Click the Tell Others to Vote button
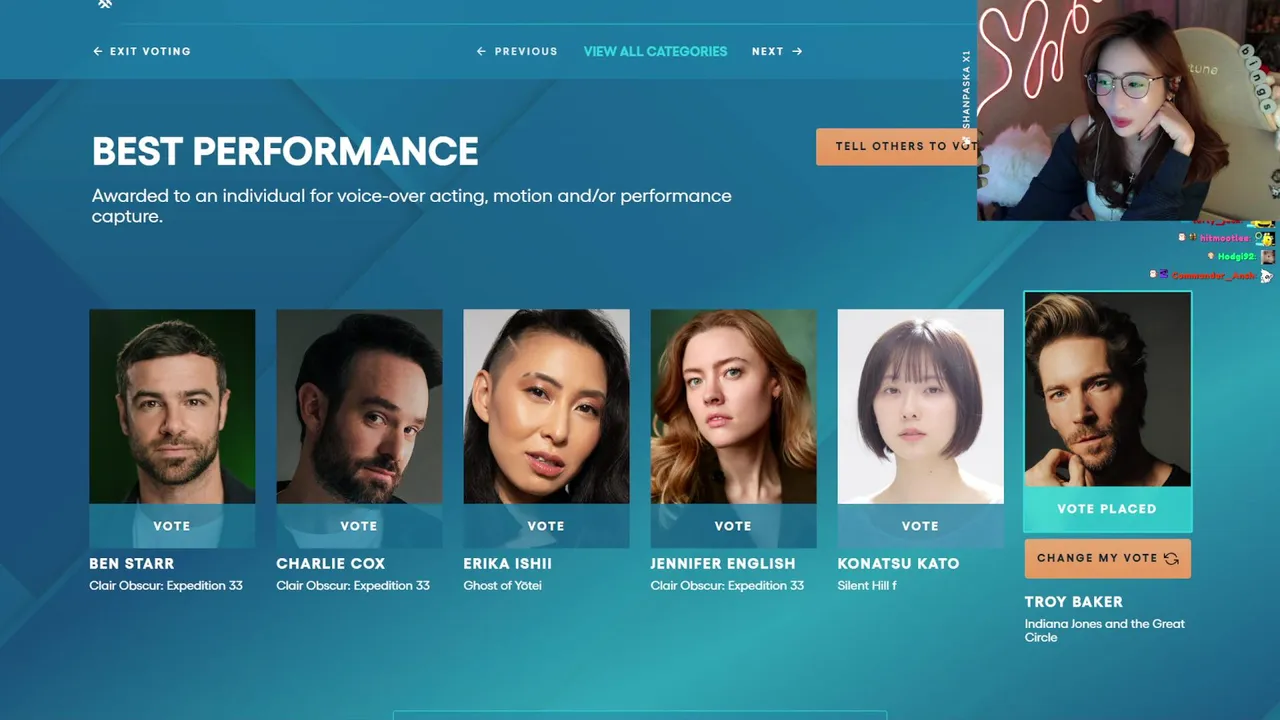This screenshot has height=720, width=1280. tap(897, 146)
